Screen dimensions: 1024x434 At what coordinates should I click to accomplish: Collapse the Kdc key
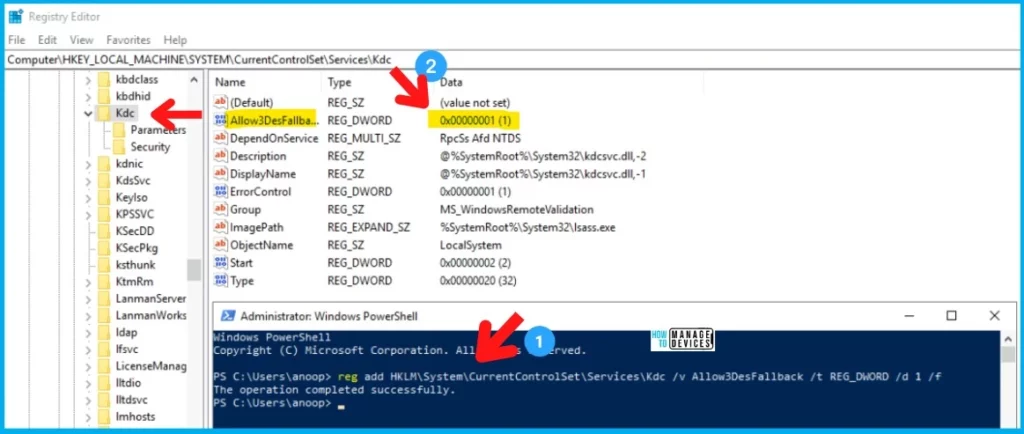[x=88, y=114]
